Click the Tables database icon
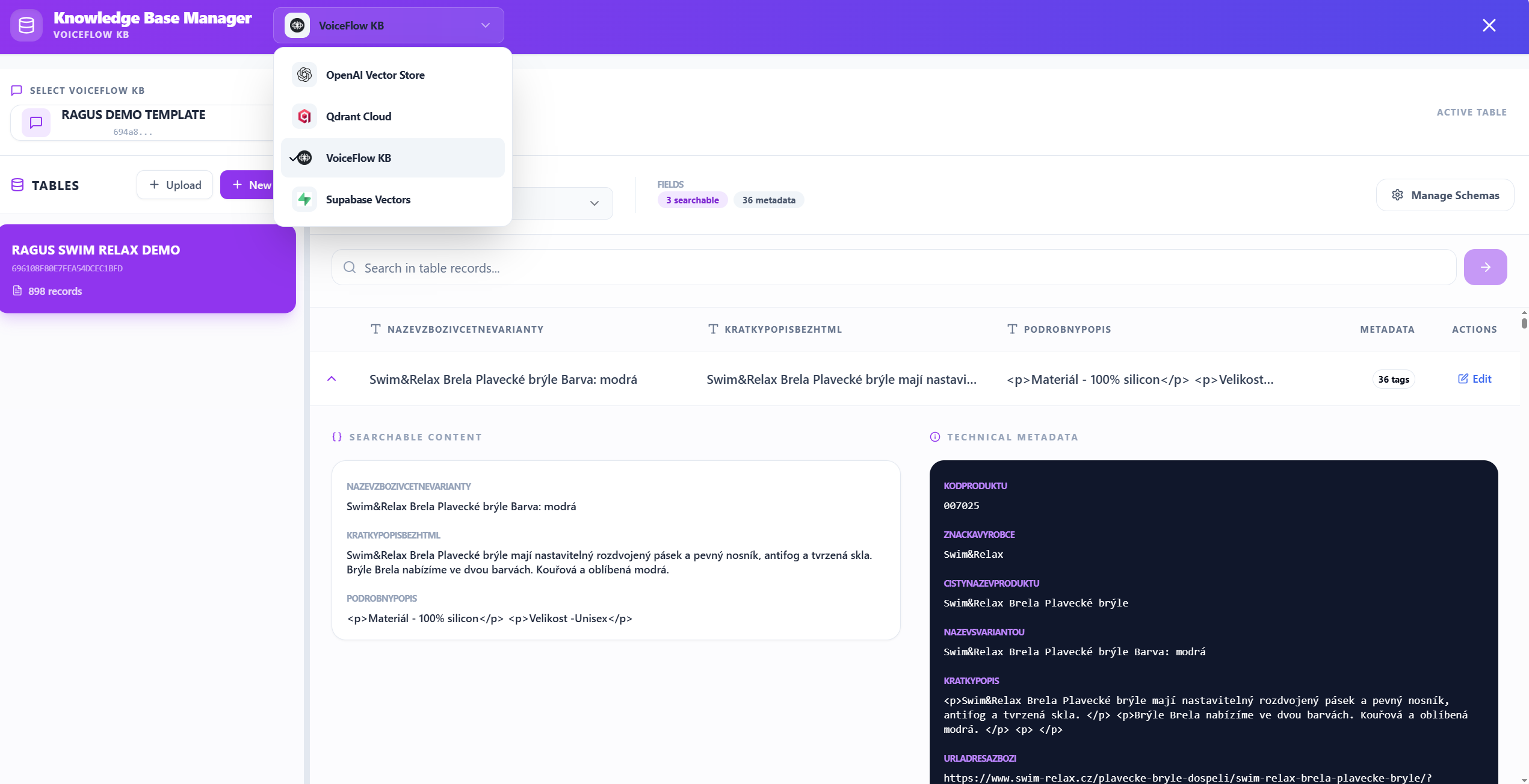Viewport: 1529px width, 784px height. pos(17,185)
